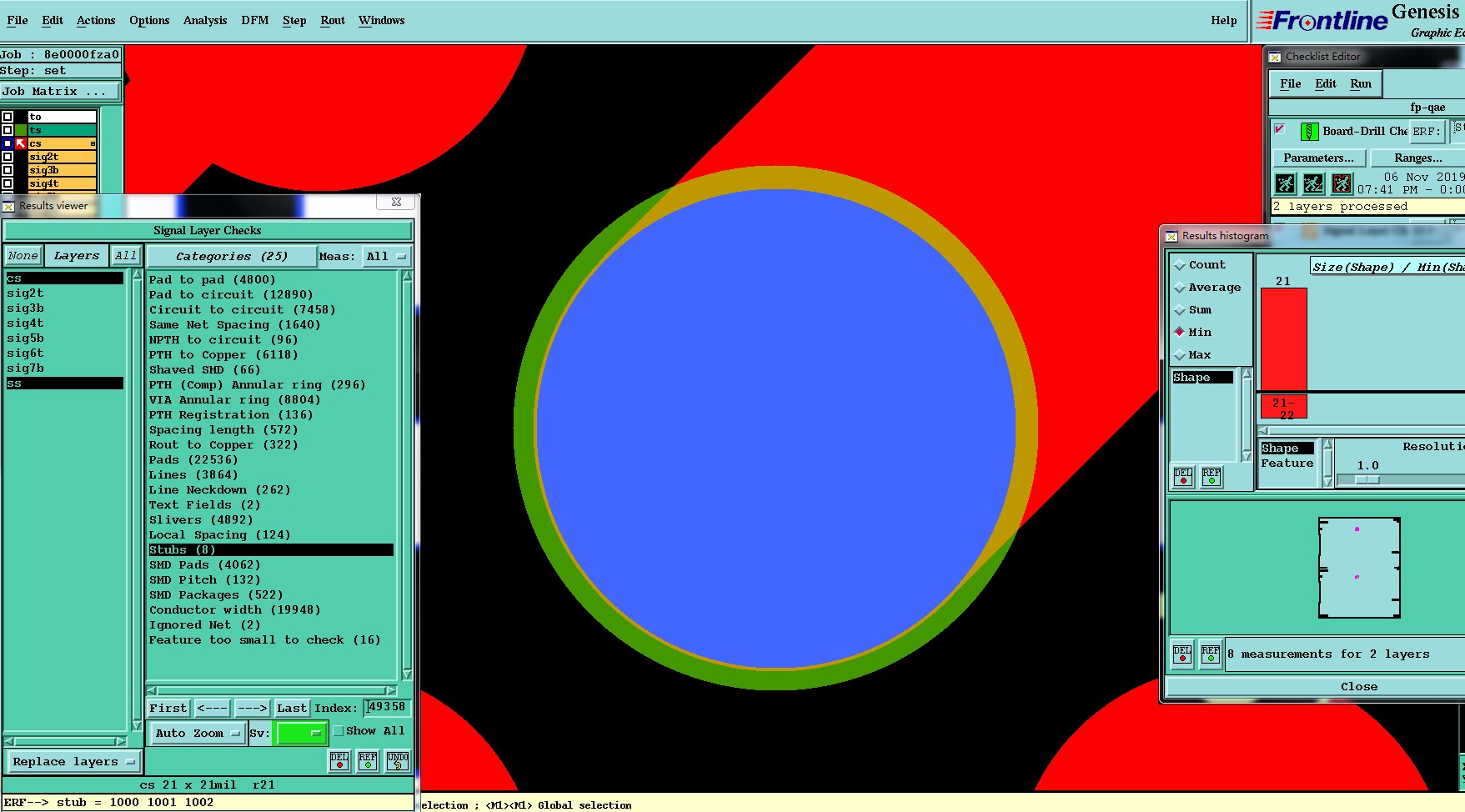Open the Job Matrix selector
Screen dimensions: 1465x812
click(x=60, y=92)
